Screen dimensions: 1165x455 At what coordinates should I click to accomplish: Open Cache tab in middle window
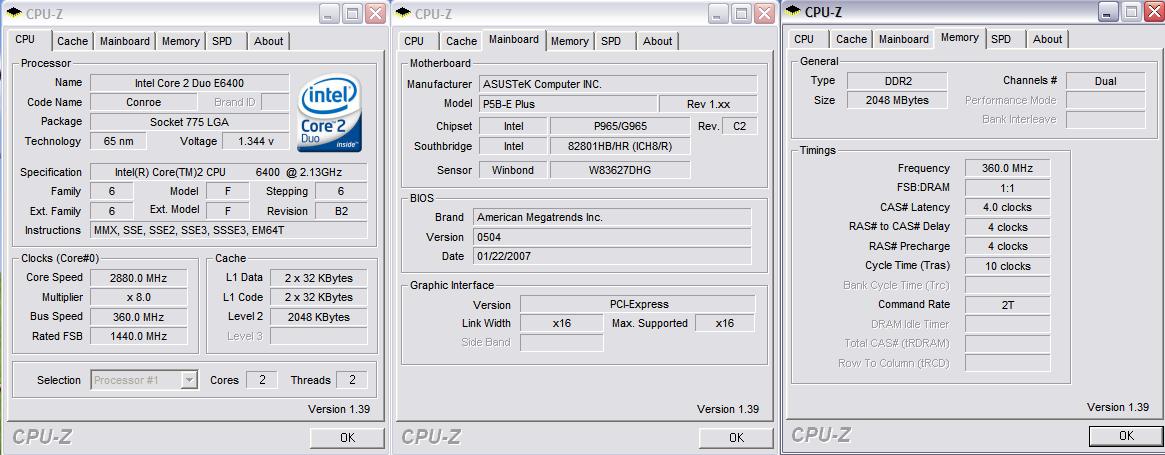click(461, 42)
